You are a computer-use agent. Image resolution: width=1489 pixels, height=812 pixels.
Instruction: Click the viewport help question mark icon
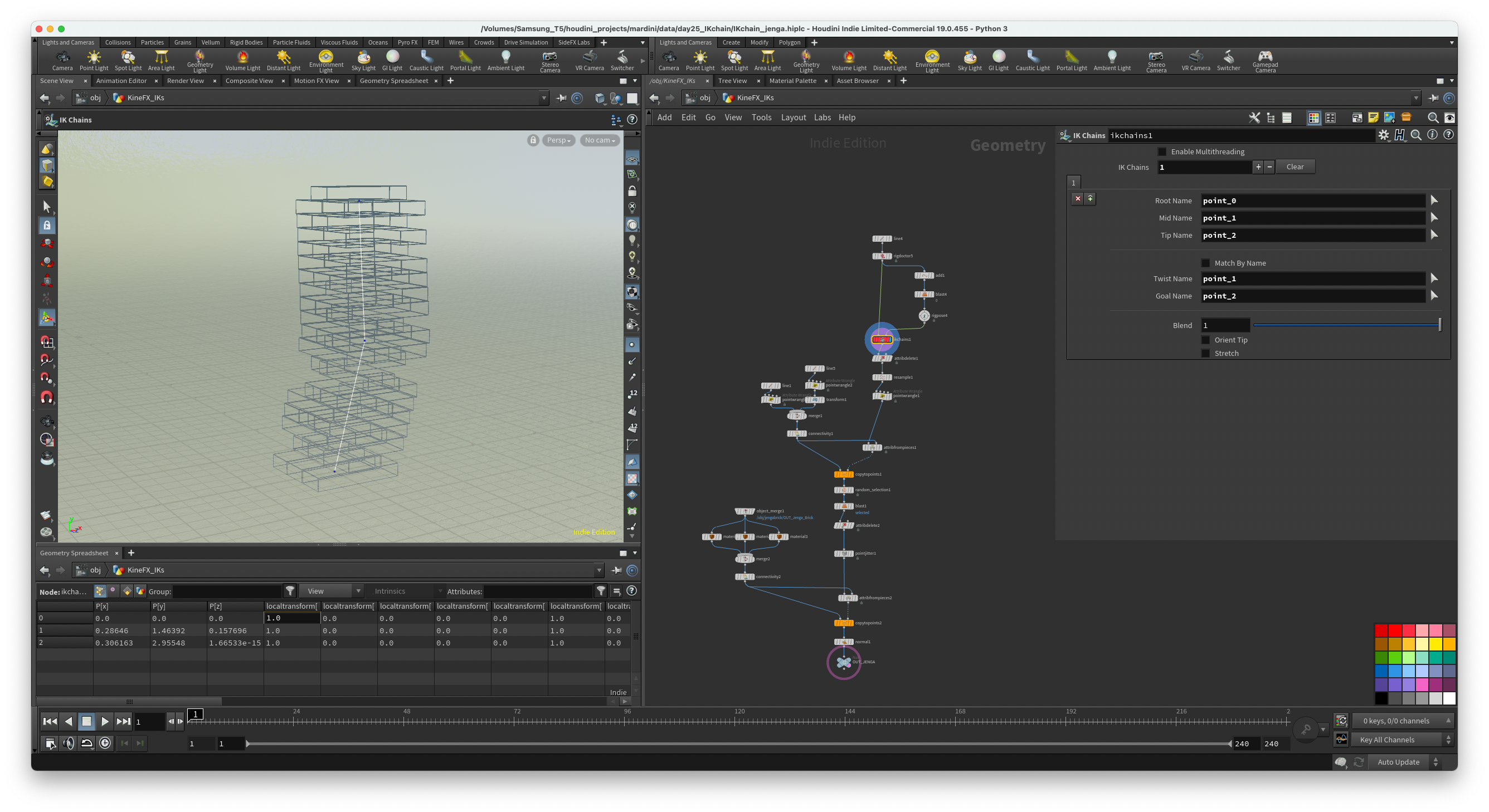(632, 120)
